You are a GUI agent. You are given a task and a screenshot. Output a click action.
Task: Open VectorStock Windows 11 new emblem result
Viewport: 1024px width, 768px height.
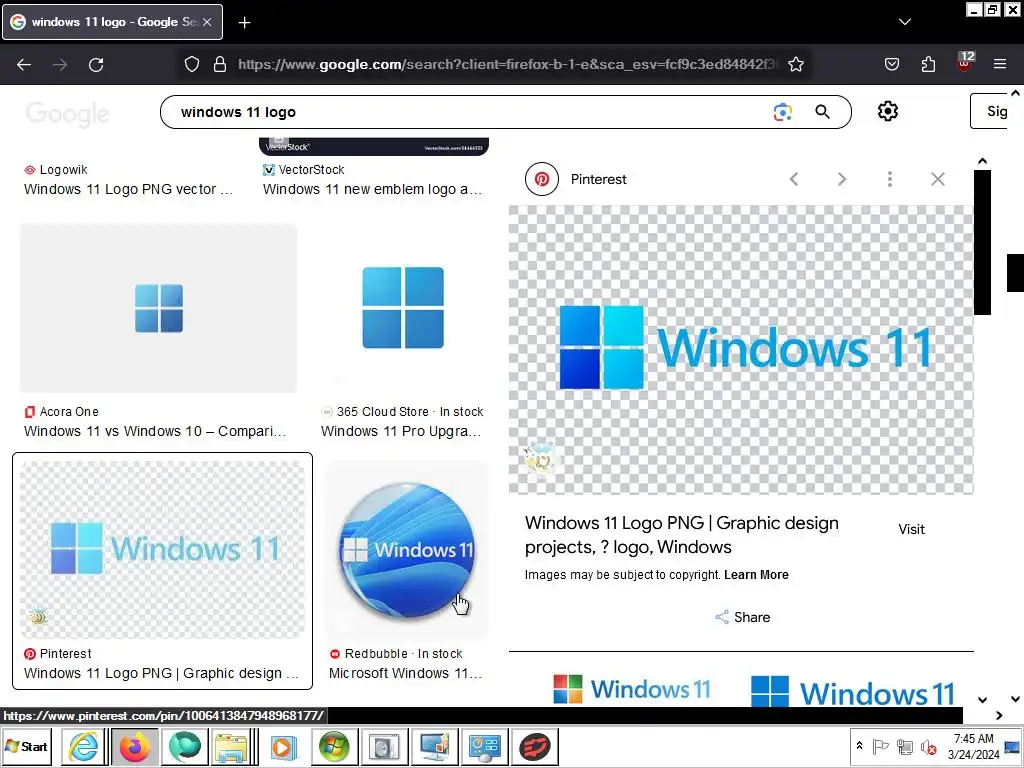(373, 189)
